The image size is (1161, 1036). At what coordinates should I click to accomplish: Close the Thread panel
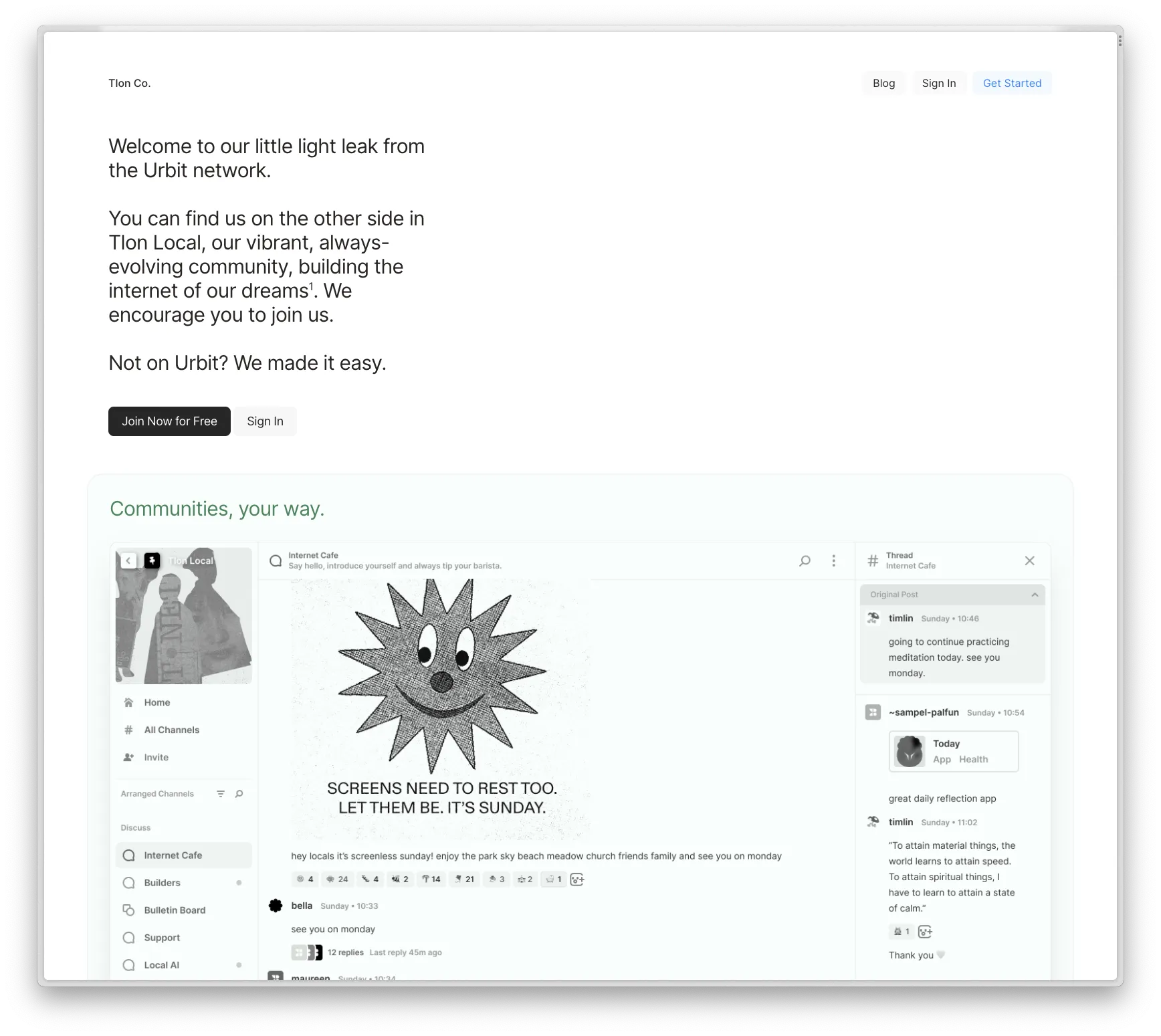tap(1030, 560)
